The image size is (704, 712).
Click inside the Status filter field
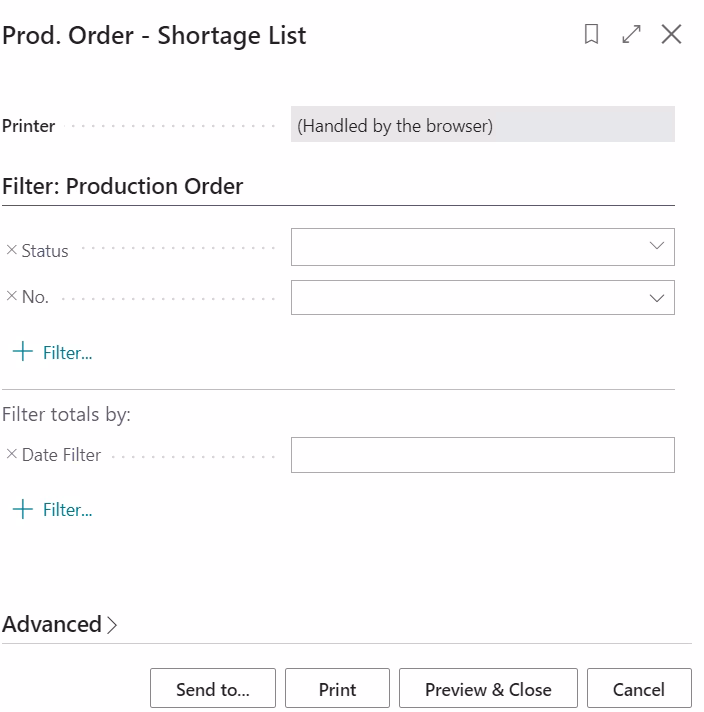pos(465,247)
